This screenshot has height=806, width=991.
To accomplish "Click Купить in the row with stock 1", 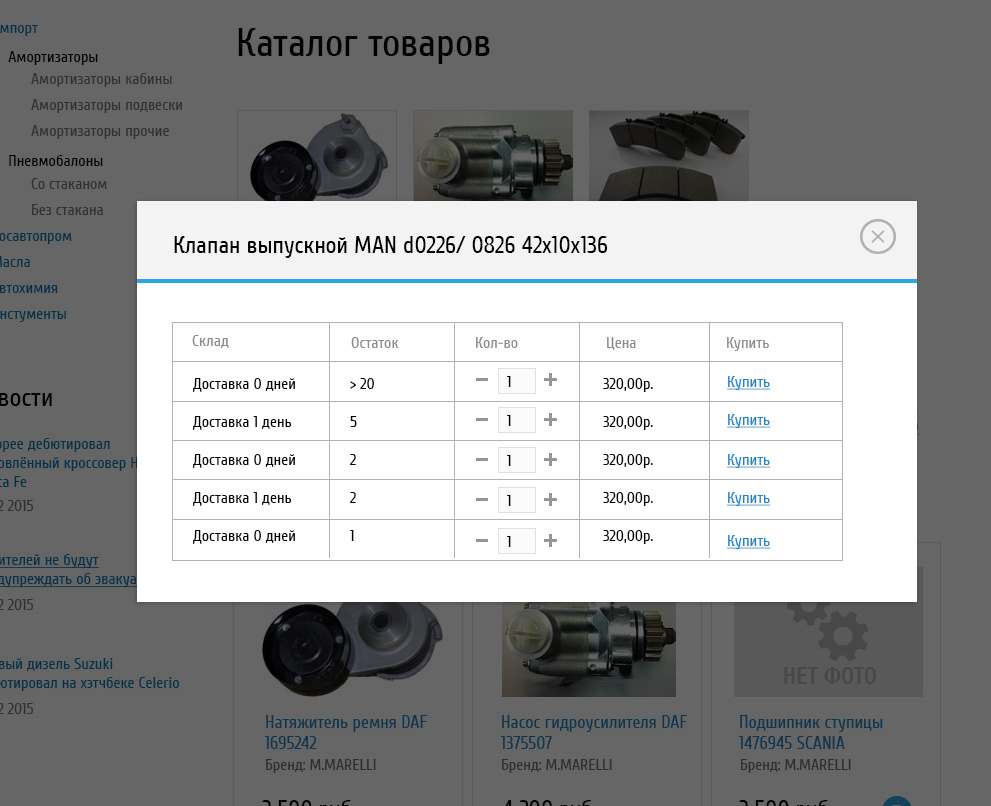I will pos(748,541).
